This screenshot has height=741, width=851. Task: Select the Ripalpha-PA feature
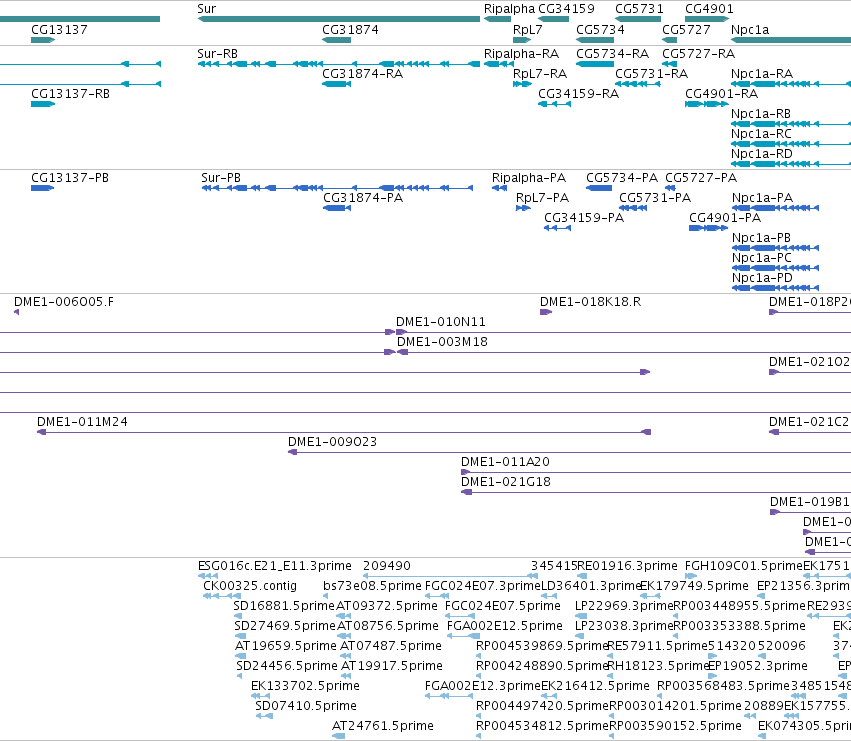tap(499, 188)
